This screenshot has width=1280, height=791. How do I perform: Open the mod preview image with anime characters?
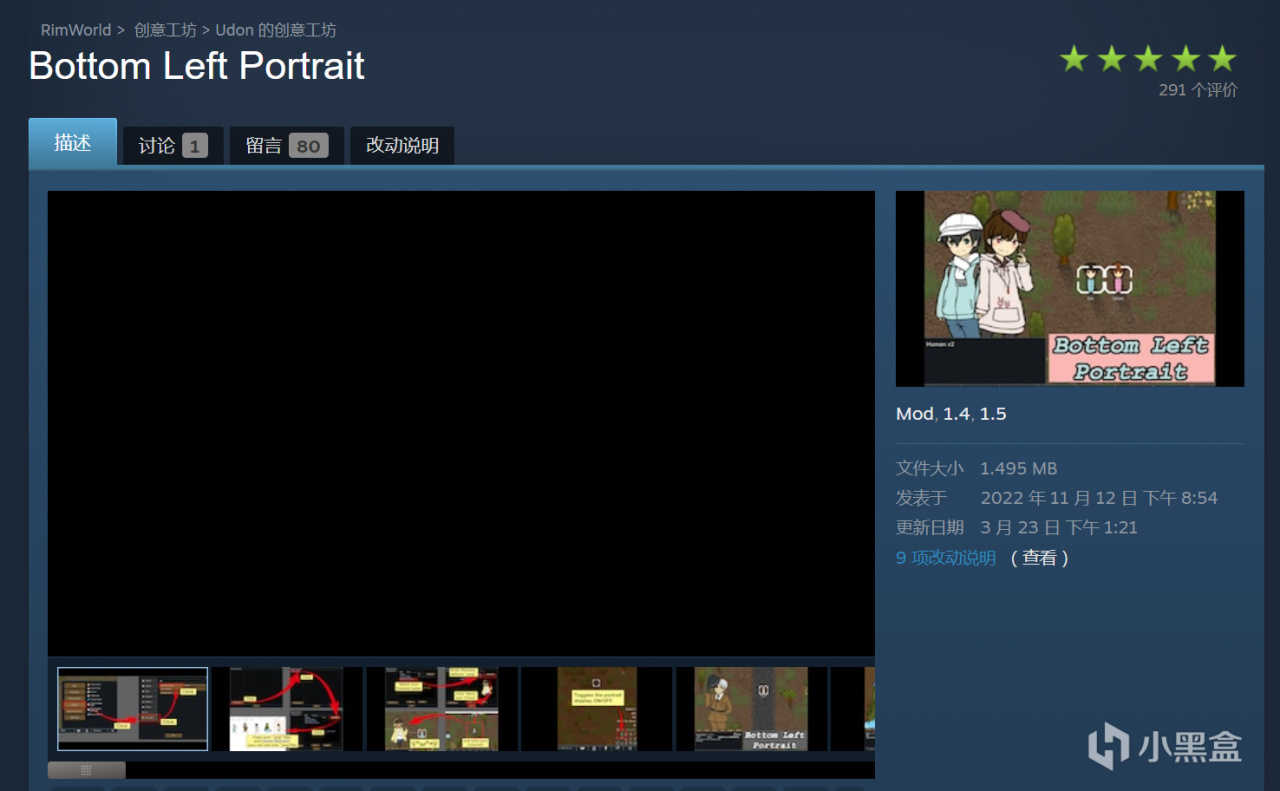(1070, 289)
